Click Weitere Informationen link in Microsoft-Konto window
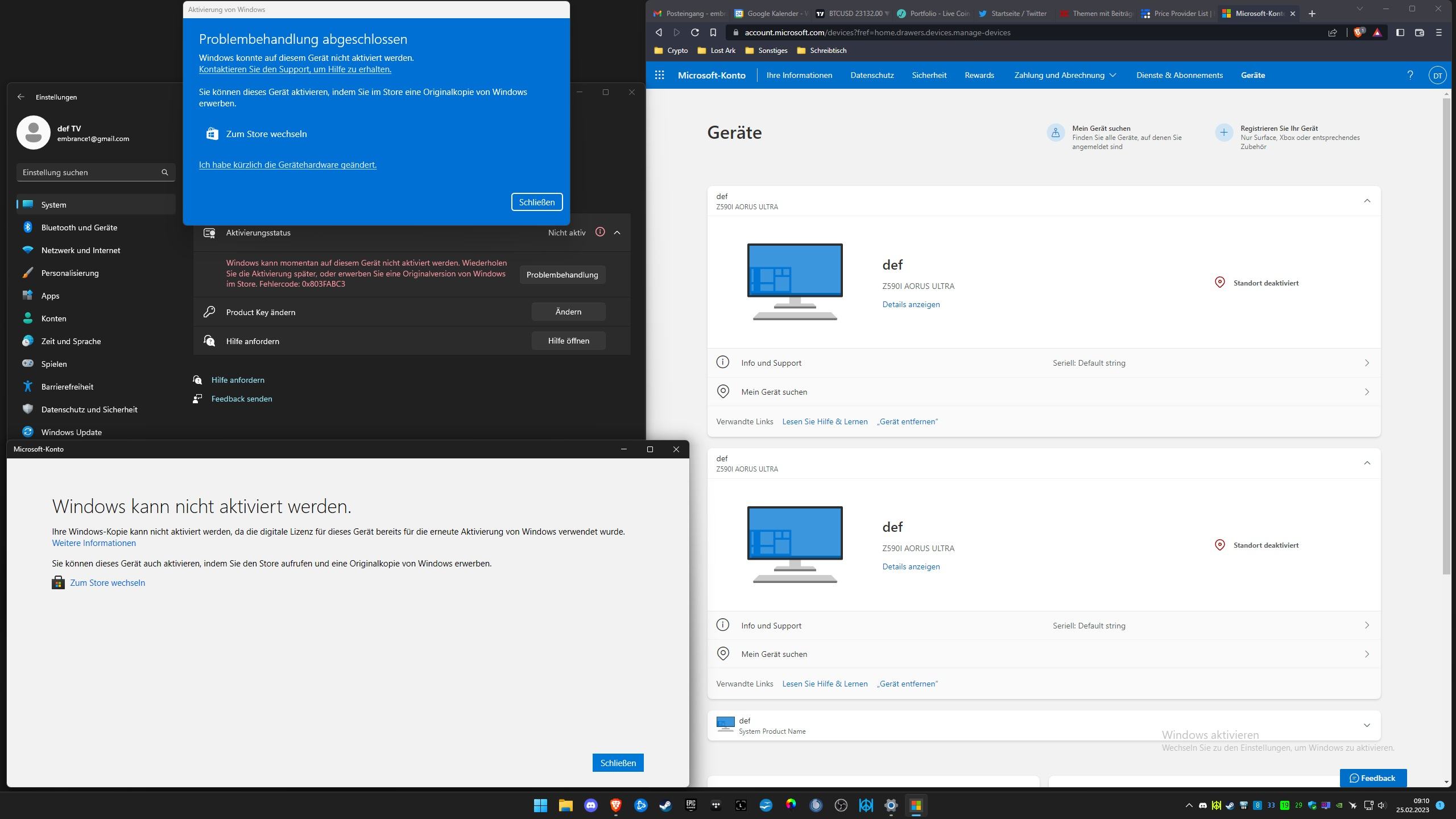This screenshot has height=819, width=1456. click(94, 543)
